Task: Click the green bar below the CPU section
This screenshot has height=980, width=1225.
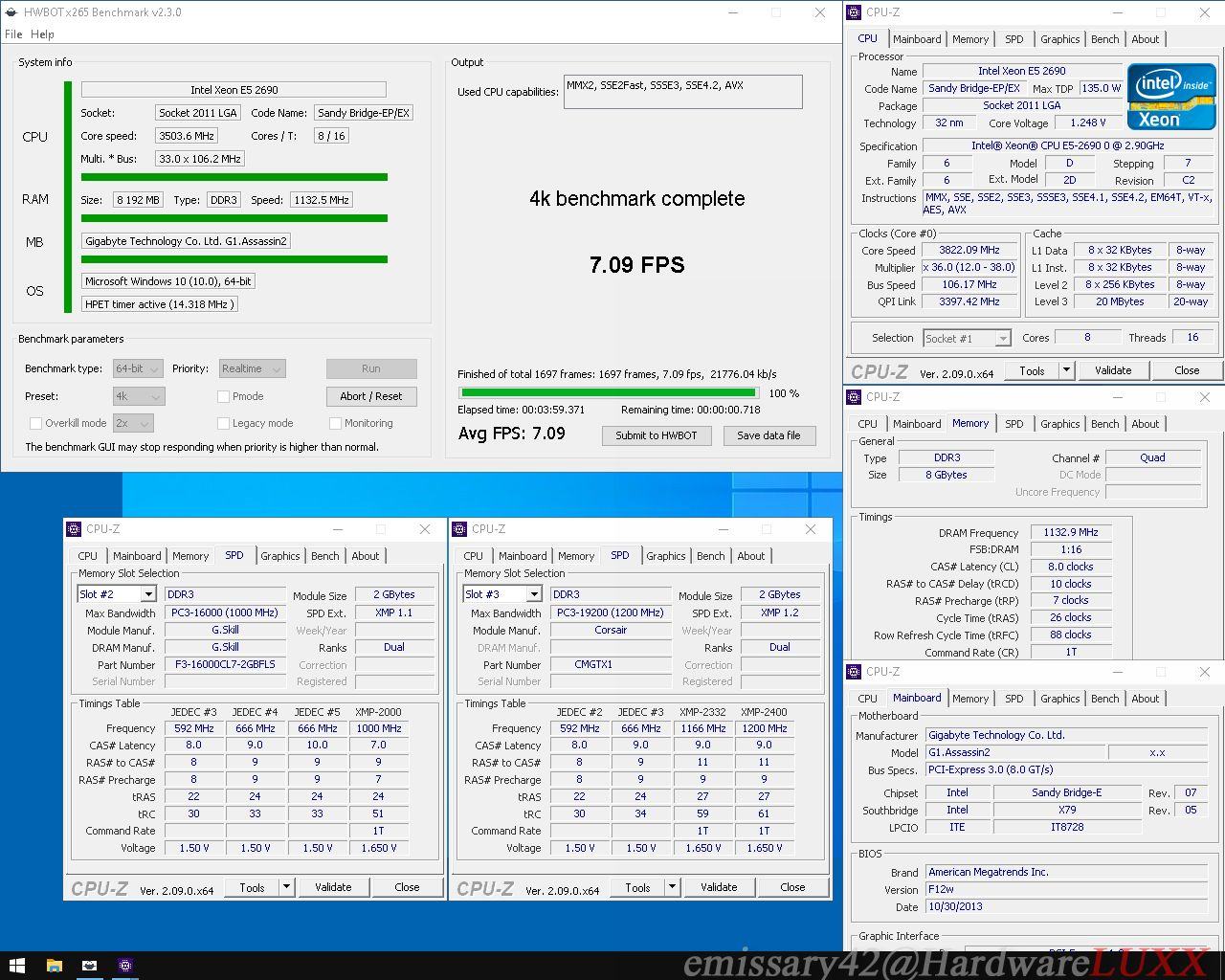Action: (x=234, y=177)
